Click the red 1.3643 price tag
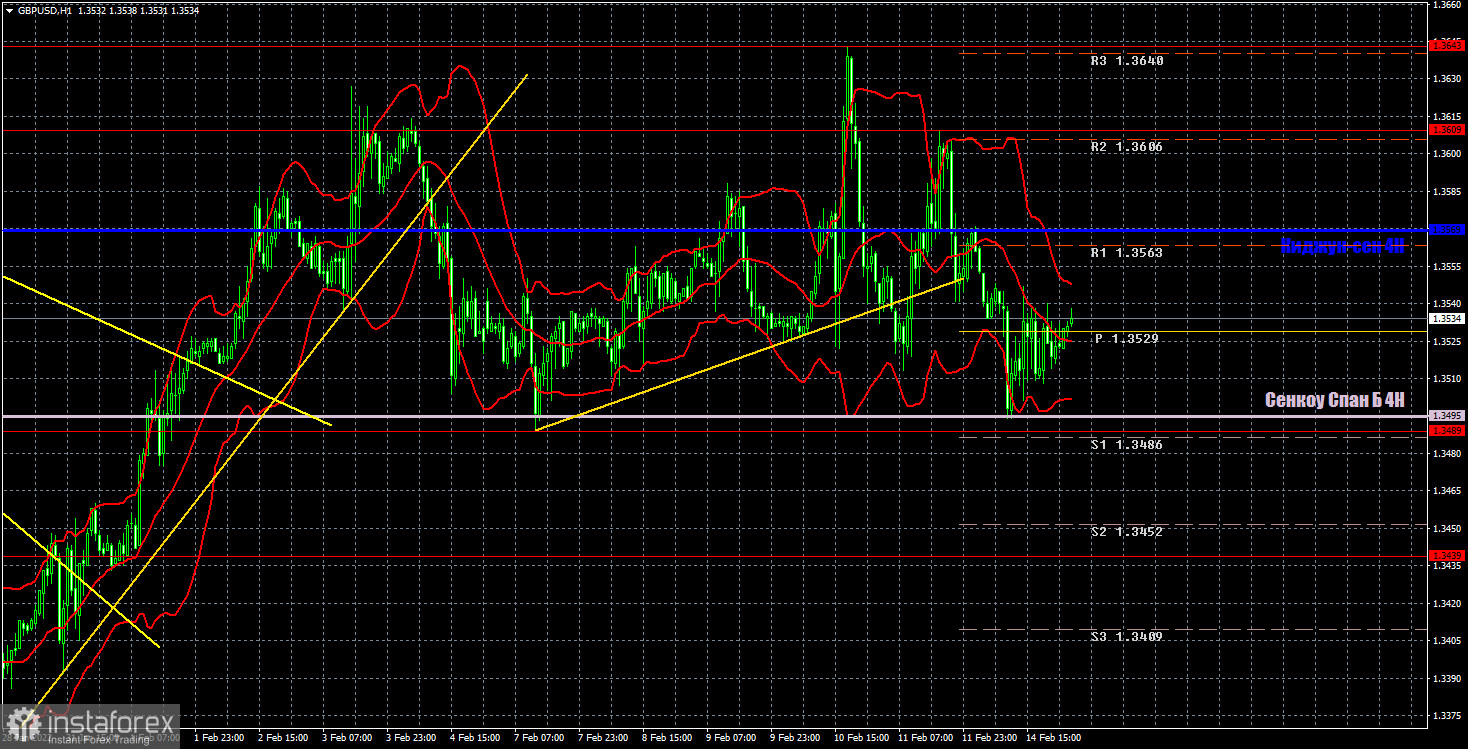 tap(1447, 45)
